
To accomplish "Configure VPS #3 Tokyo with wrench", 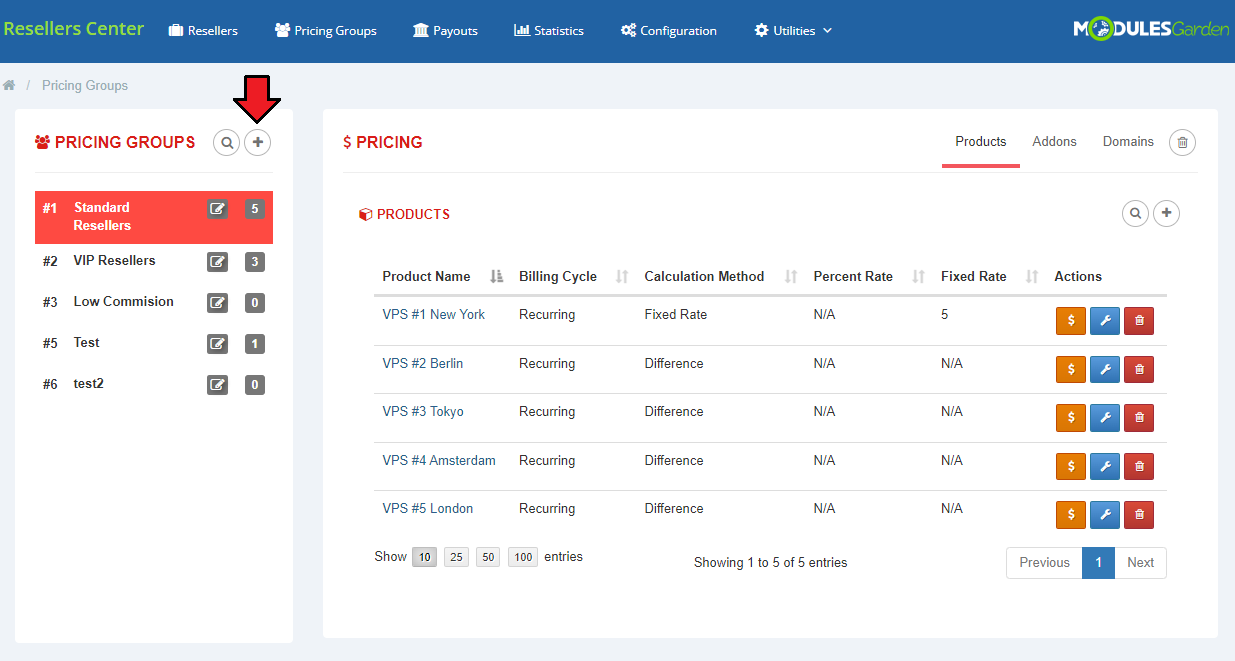I will [1105, 418].
